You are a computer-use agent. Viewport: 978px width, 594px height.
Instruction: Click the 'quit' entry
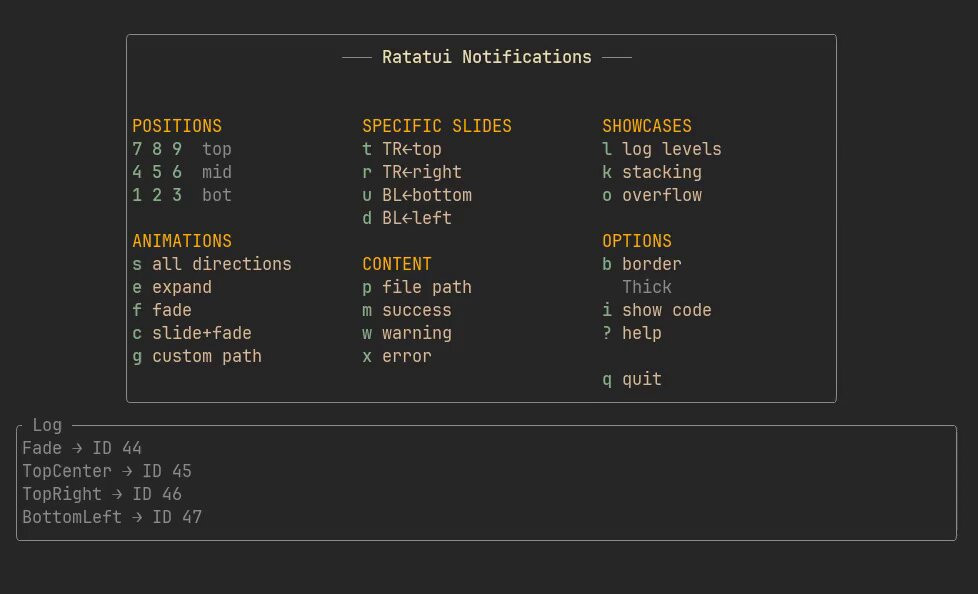[x=641, y=380]
